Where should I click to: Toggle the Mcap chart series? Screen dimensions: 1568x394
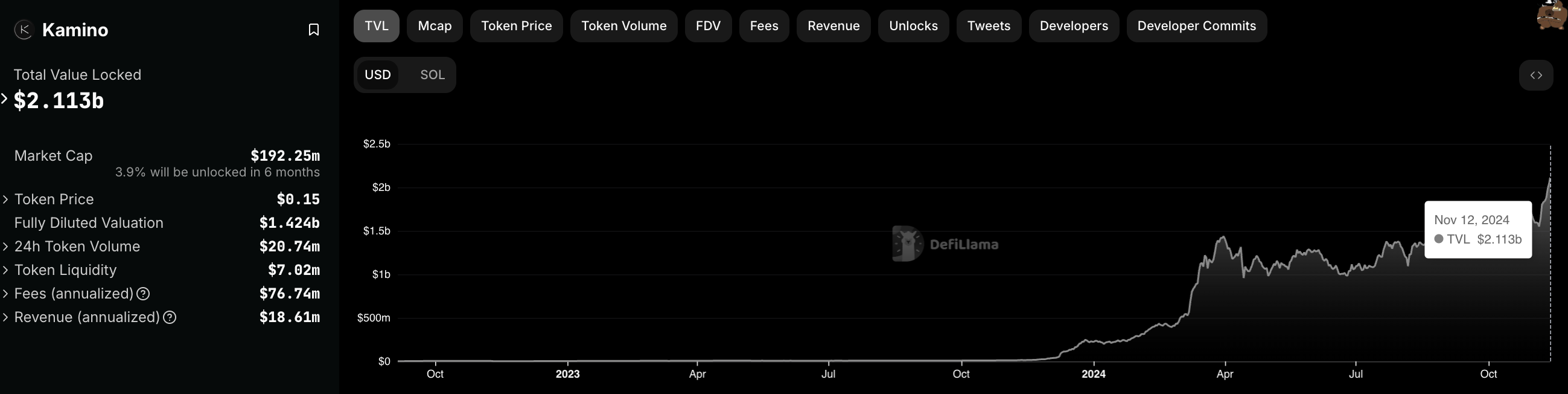click(435, 26)
